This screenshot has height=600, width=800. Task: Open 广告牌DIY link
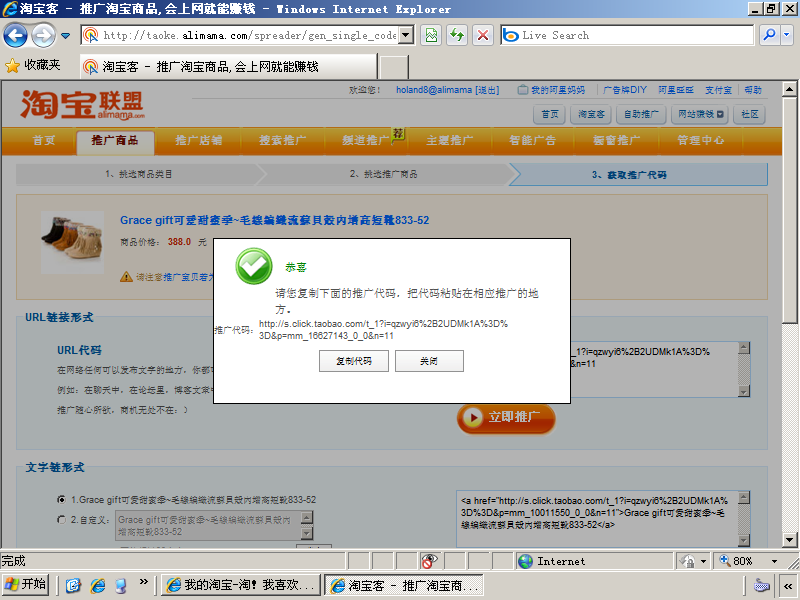click(x=624, y=90)
